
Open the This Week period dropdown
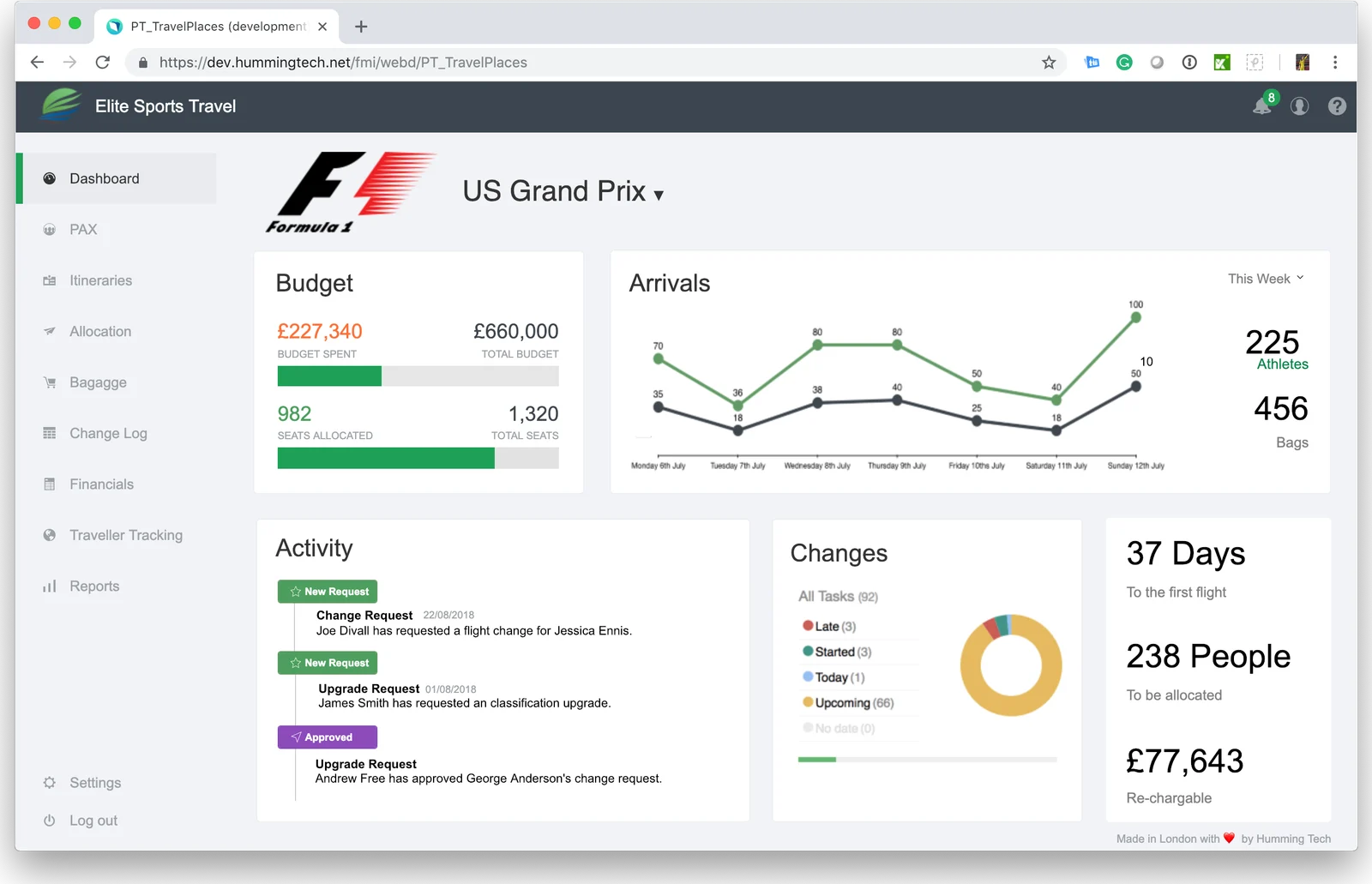point(1266,279)
